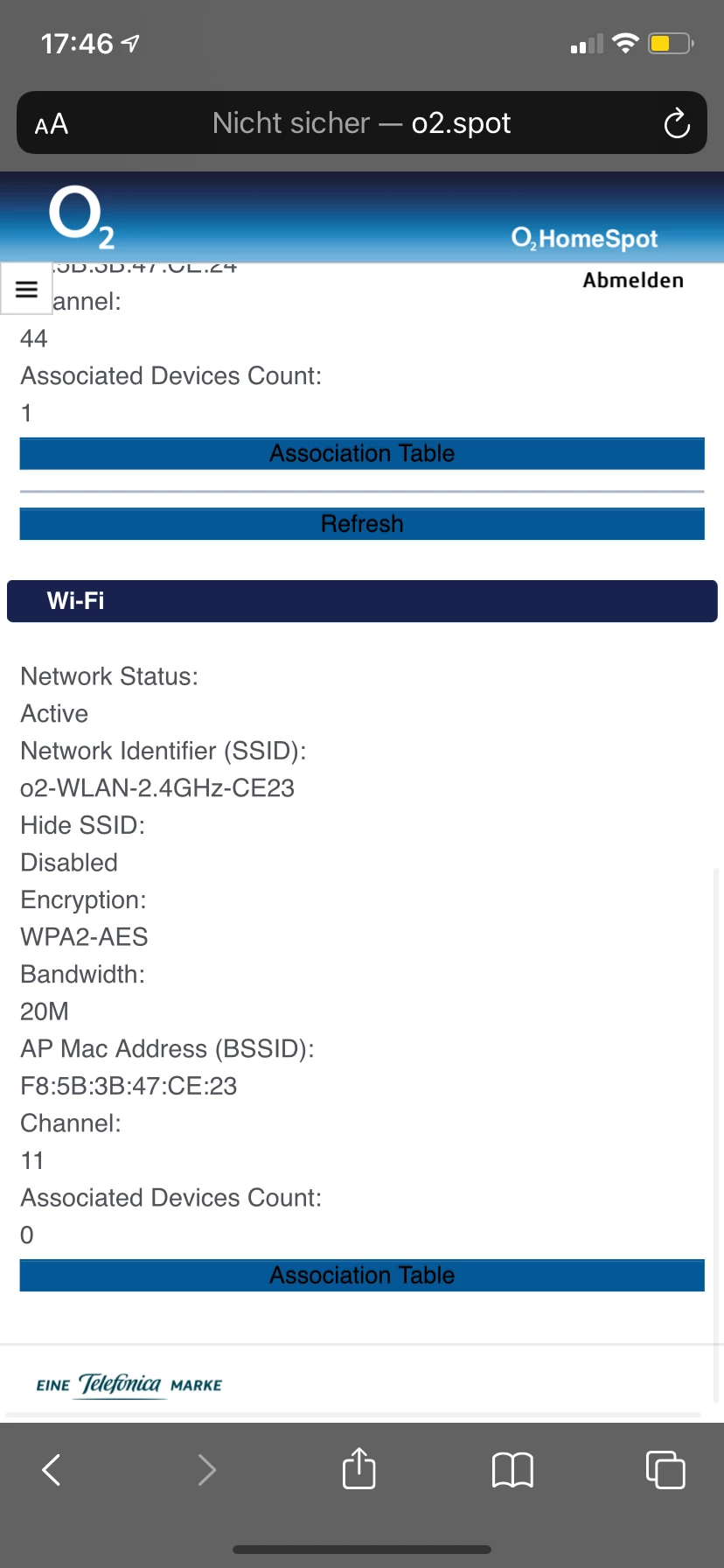Screen dimensions: 724x1568
Task: Click the Abmelden logout link
Action: (x=633, y=280)
